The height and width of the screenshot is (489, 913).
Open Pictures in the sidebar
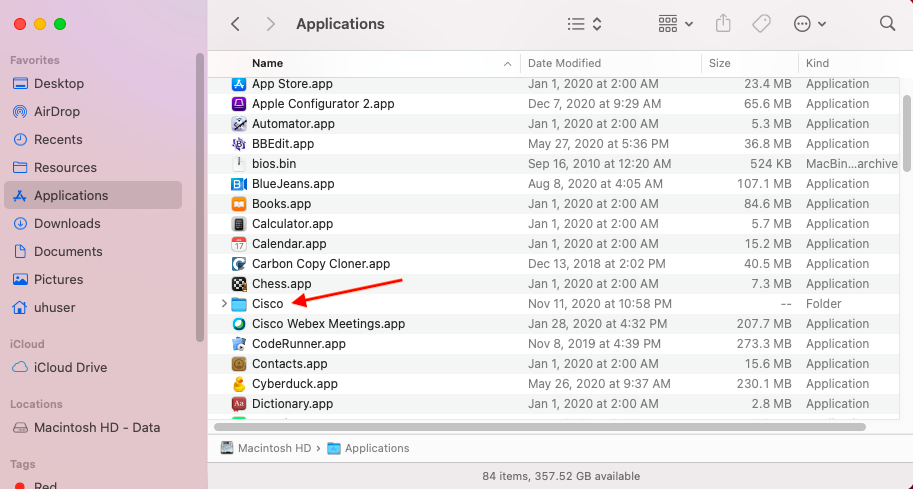pyautogui.click(x=93, y=279)
